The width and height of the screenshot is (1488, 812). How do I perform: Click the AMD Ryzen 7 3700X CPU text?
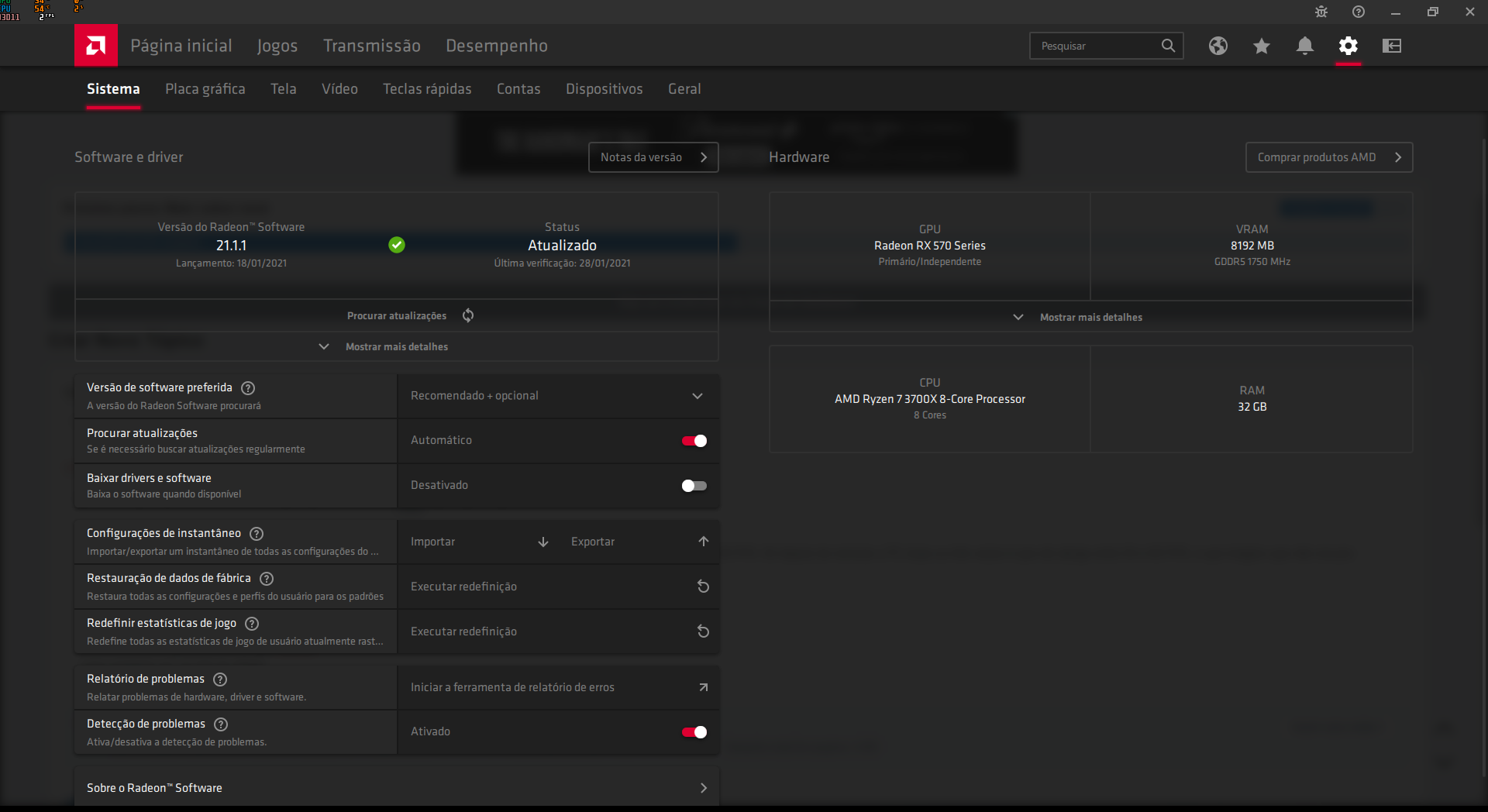tap(930, 399)
